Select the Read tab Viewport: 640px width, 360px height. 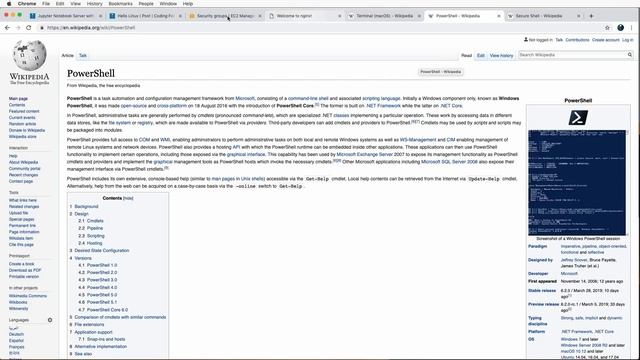pos(467,56)
